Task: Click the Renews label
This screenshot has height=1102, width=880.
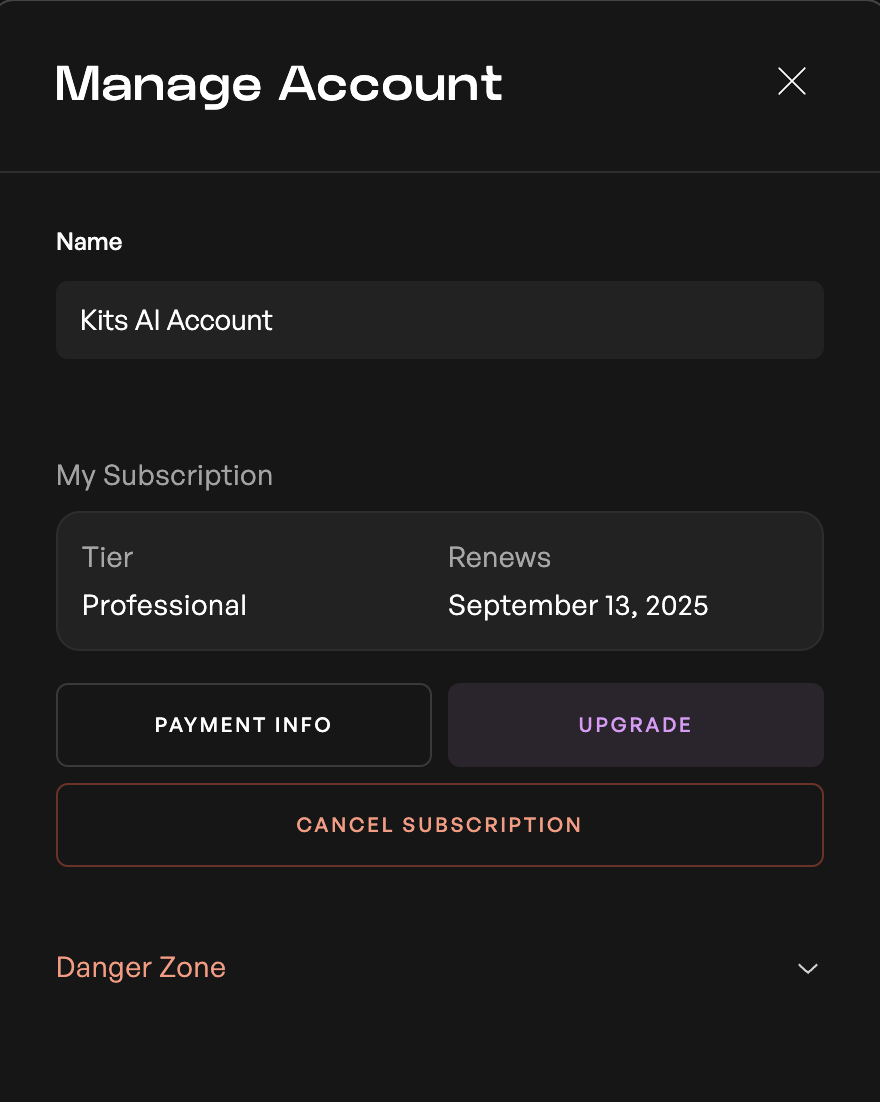Action: (499, 557)
